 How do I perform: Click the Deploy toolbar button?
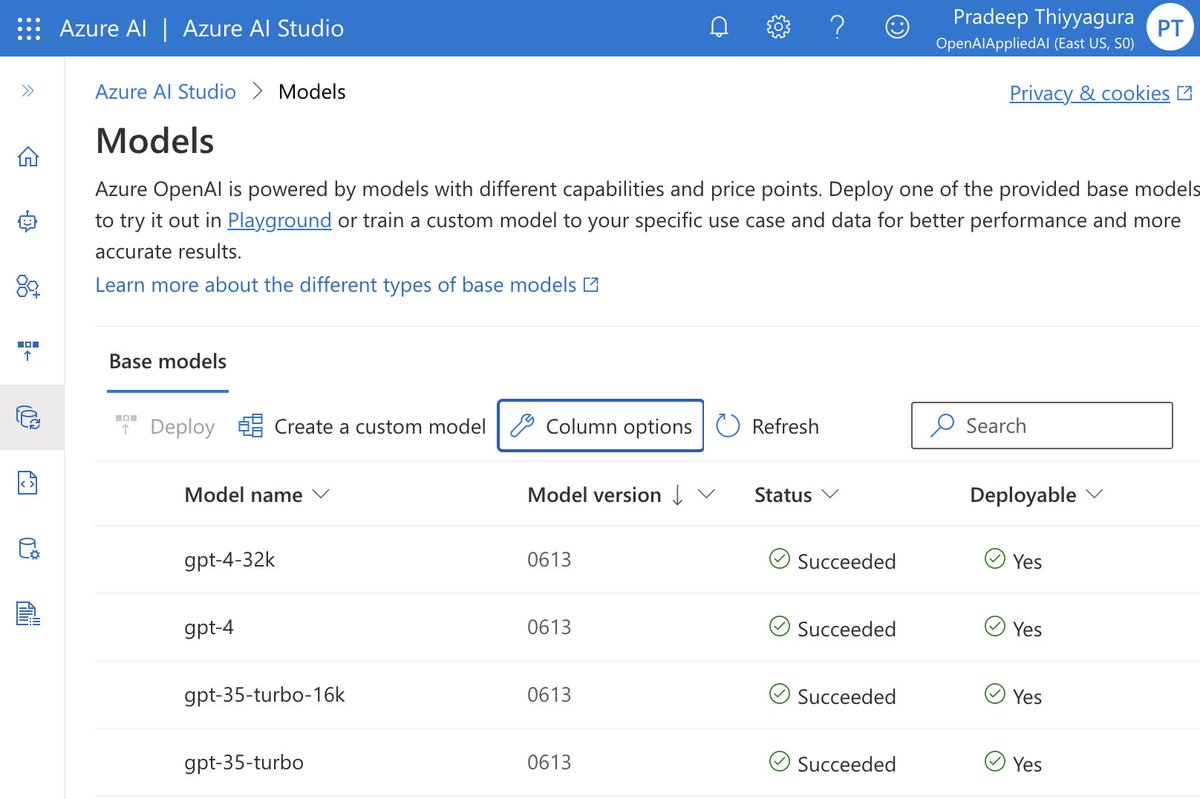click(x=165, y=427)
